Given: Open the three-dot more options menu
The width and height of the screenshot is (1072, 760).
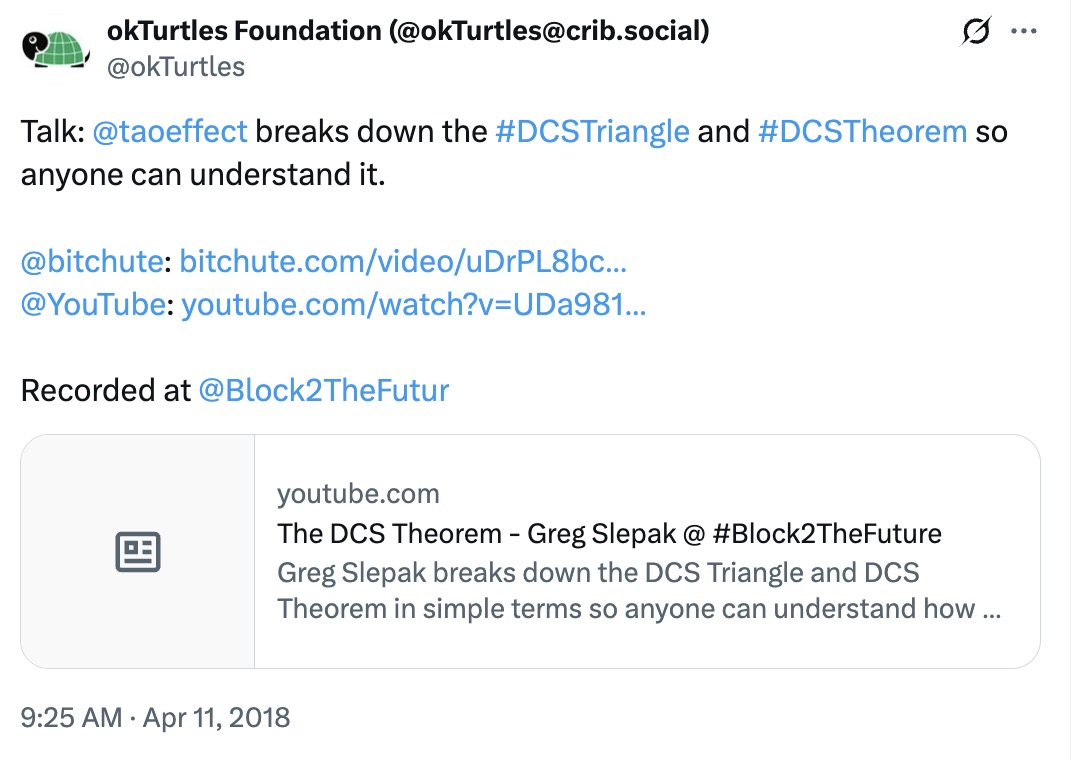Looking at the screenshot, I should (x=1025, y=32).
